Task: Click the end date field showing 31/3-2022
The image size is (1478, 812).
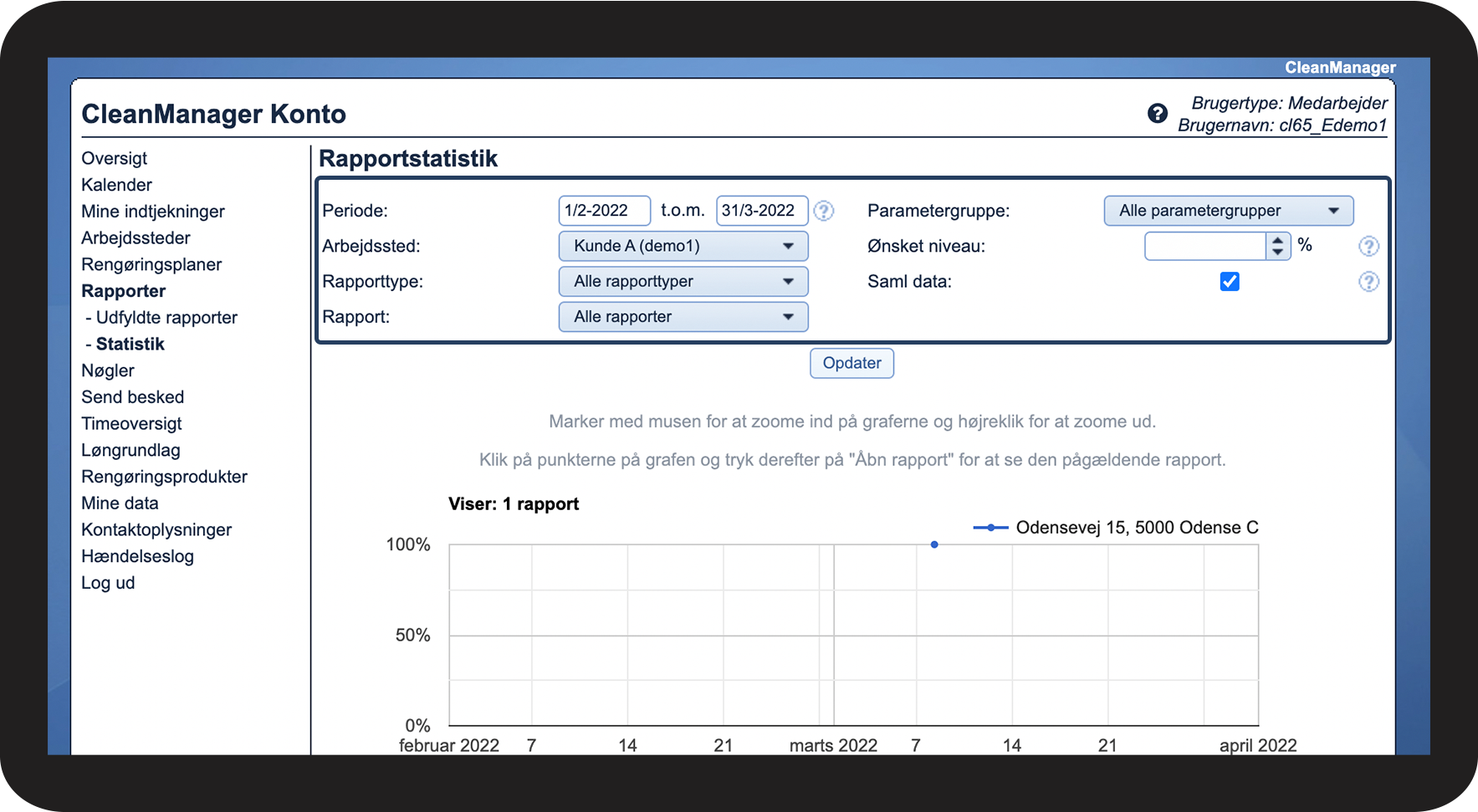Action: 762,211
